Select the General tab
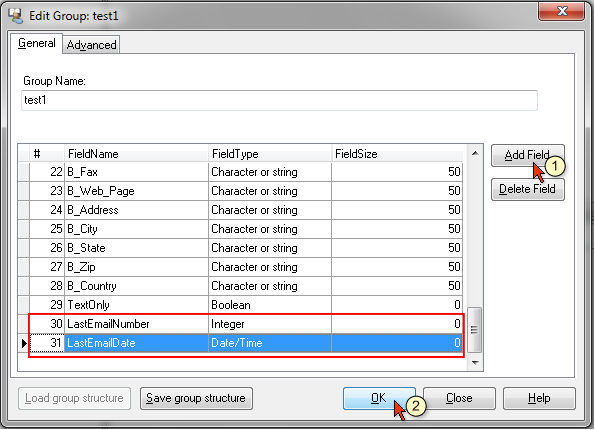This screenshot has width=595, height=430. 37,43
